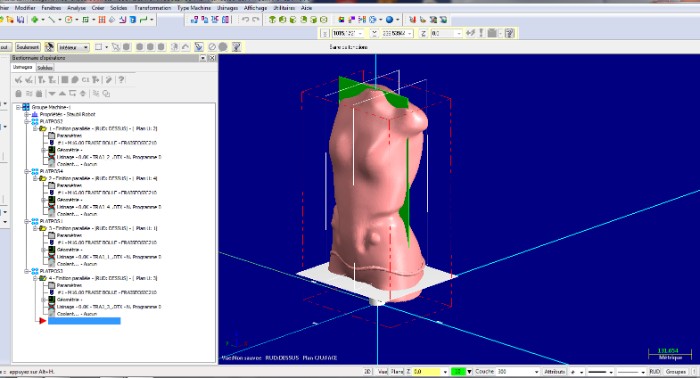This screenshot has height=378, width=700.
Task: Switch to the Usinages tab
Action: coord(23,67)
